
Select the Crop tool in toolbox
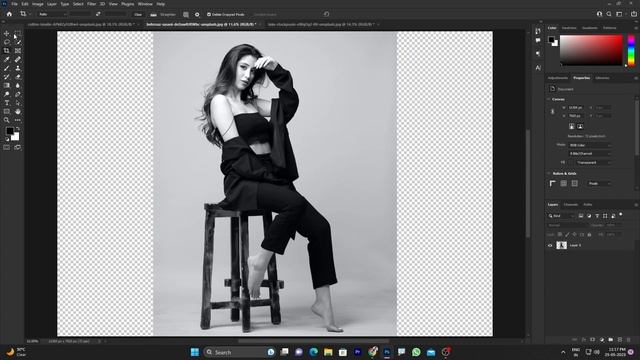click(7, 51)
